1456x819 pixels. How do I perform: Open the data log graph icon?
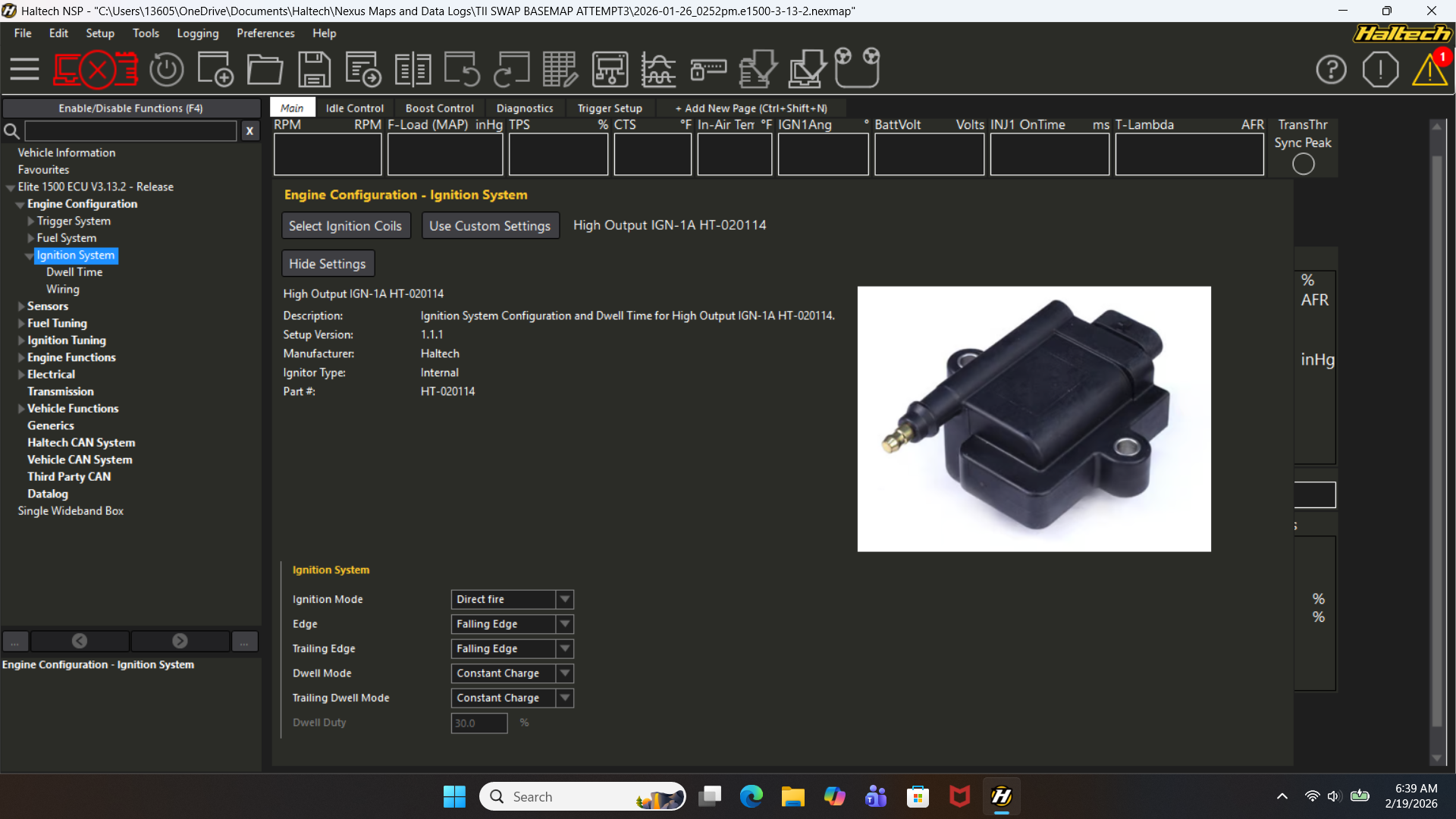pyautogui.click(x=658, y=70)
